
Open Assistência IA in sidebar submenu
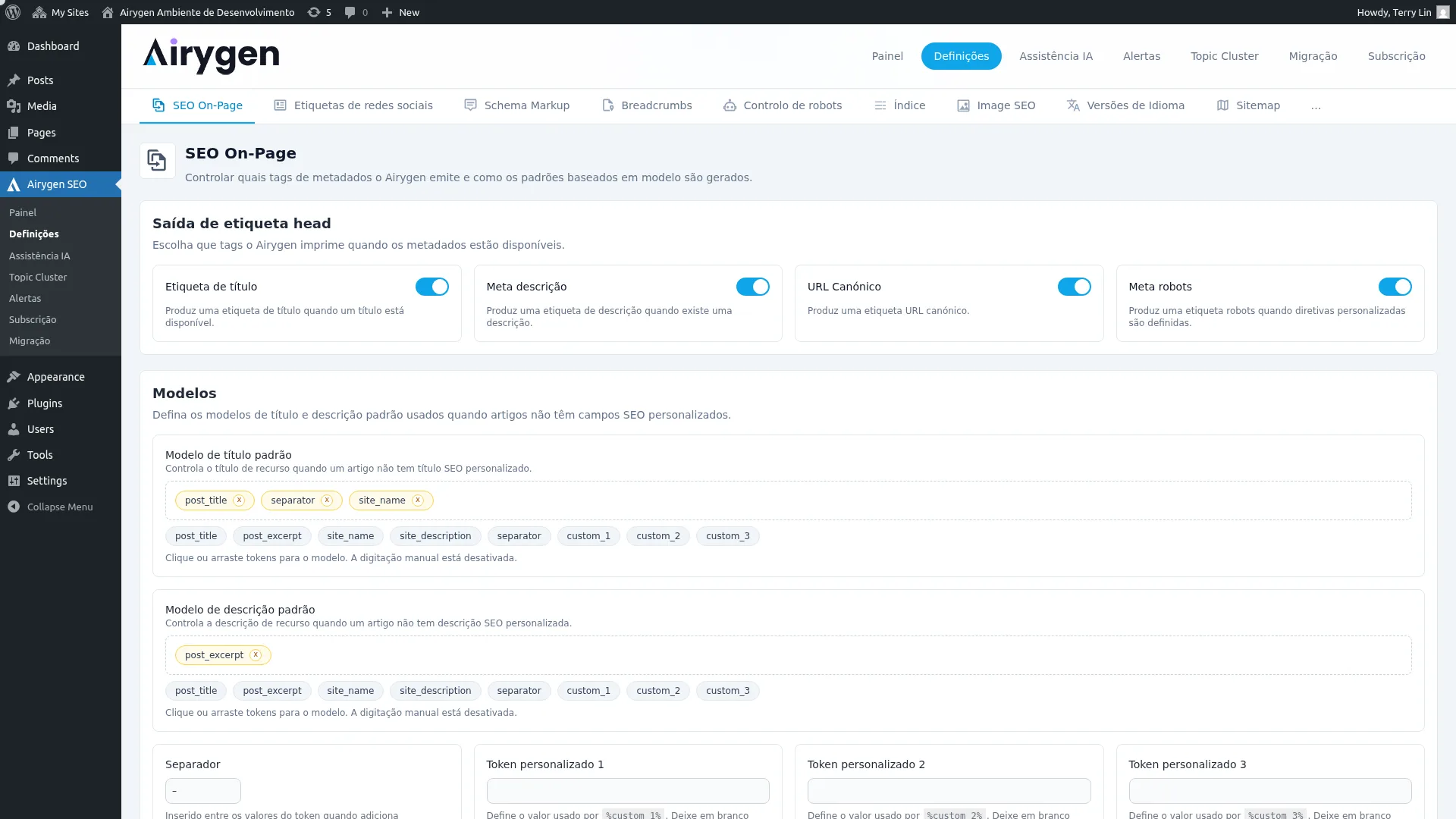[x=61, y=256]
